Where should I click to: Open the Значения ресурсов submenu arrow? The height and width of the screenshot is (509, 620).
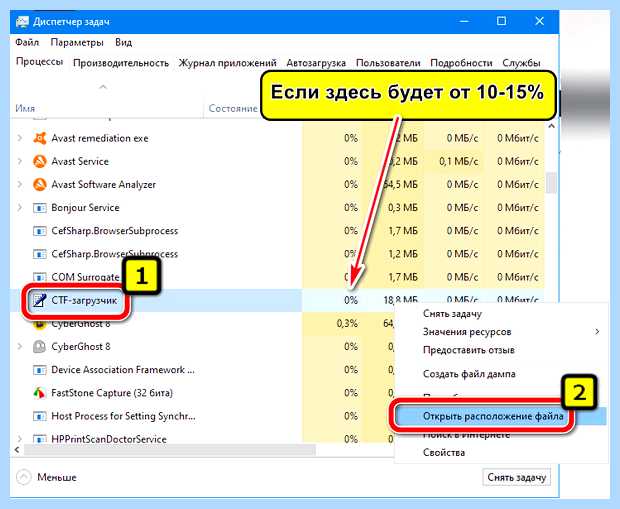(x=597, y=331)
